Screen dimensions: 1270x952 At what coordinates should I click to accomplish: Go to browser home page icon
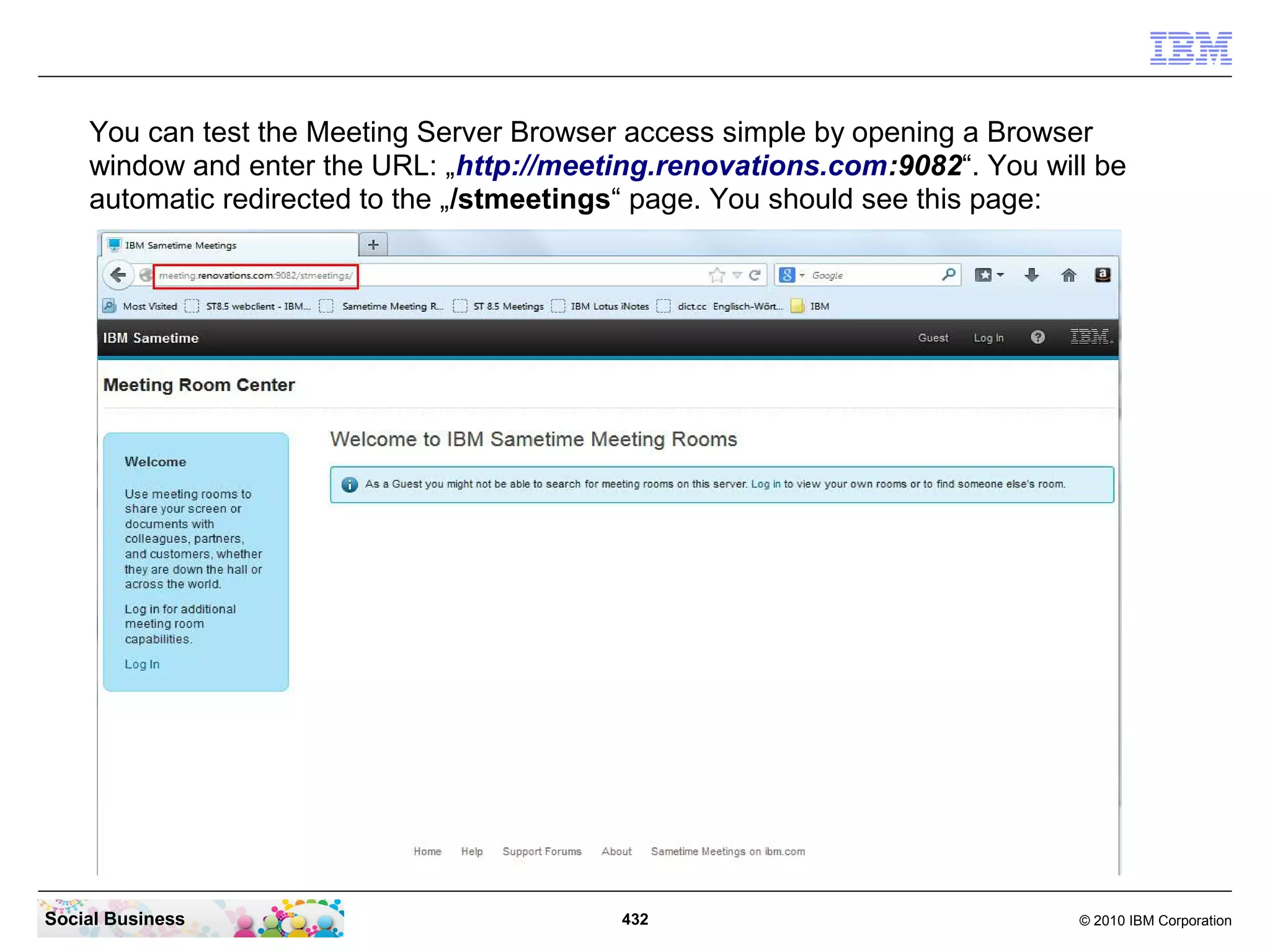[1068, 275]
